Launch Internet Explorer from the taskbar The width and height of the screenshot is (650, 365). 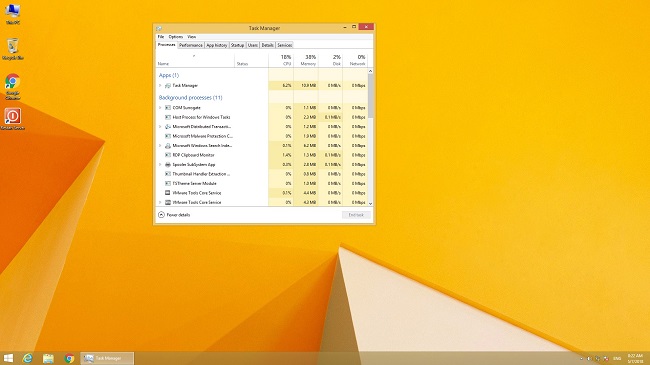(27, 358)
